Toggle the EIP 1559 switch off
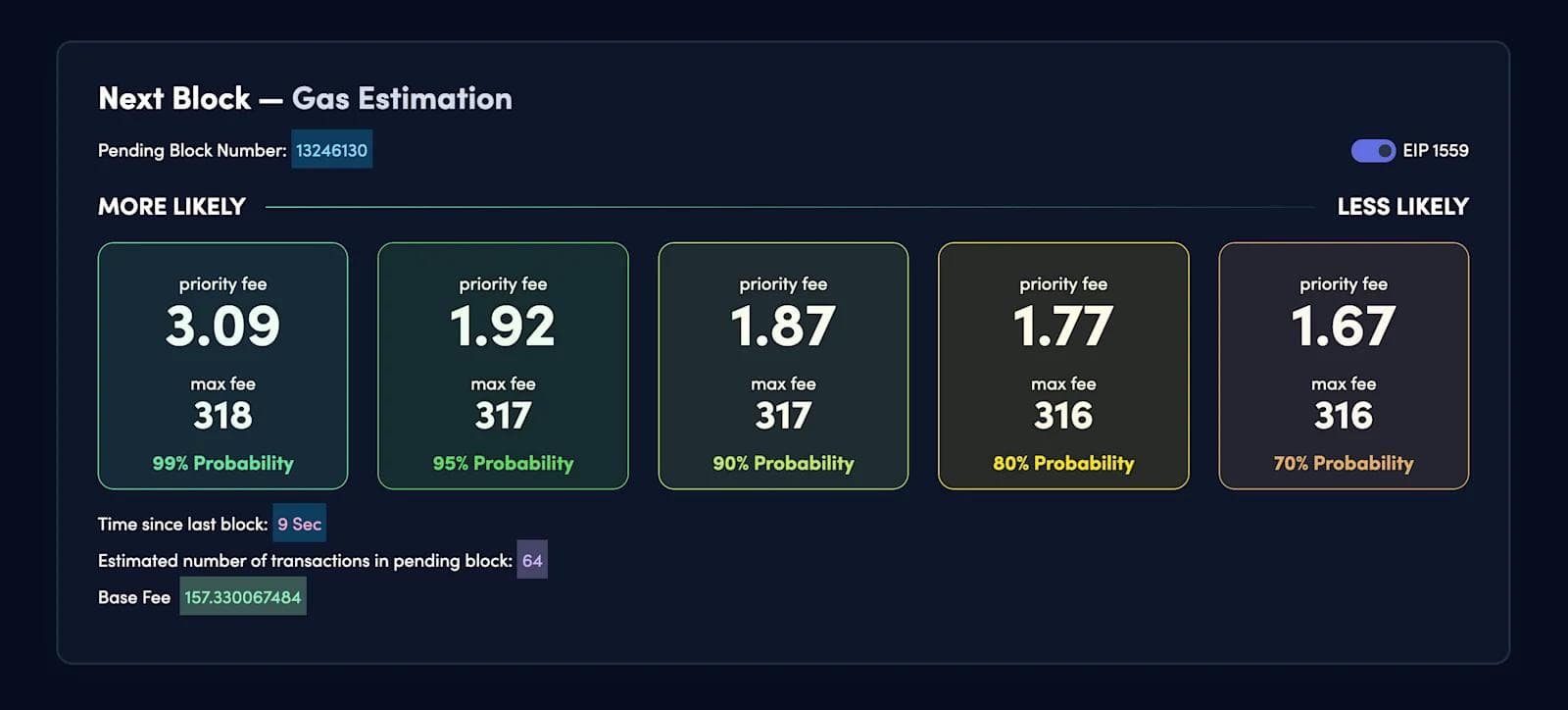Viewport: 1568px width, 710px height. coord(1371,151)
